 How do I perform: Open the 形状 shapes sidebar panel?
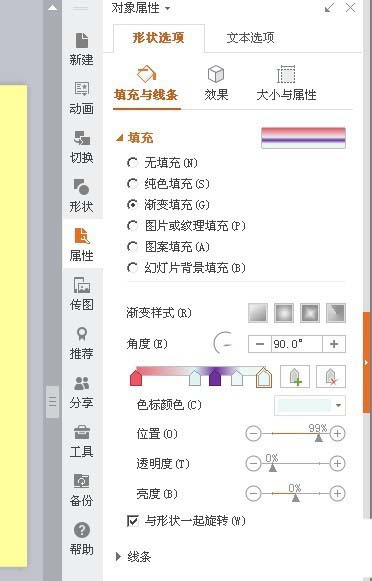82,196
